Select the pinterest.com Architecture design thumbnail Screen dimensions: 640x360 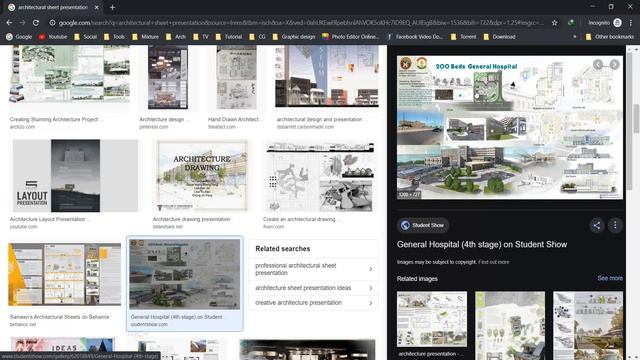[168, 77]
